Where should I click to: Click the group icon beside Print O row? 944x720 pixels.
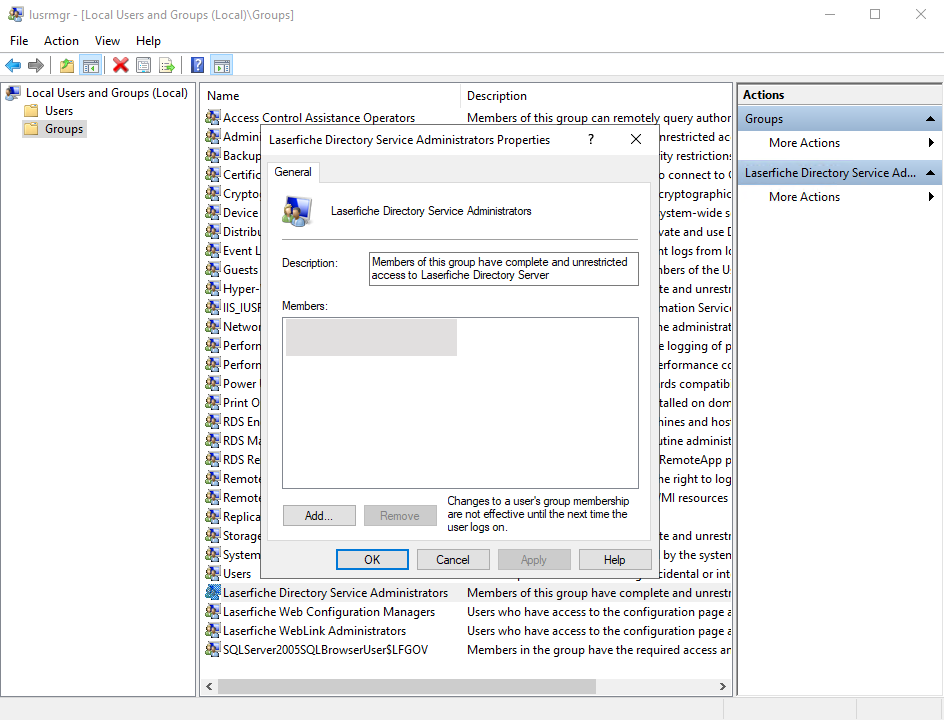pos(213,403)
